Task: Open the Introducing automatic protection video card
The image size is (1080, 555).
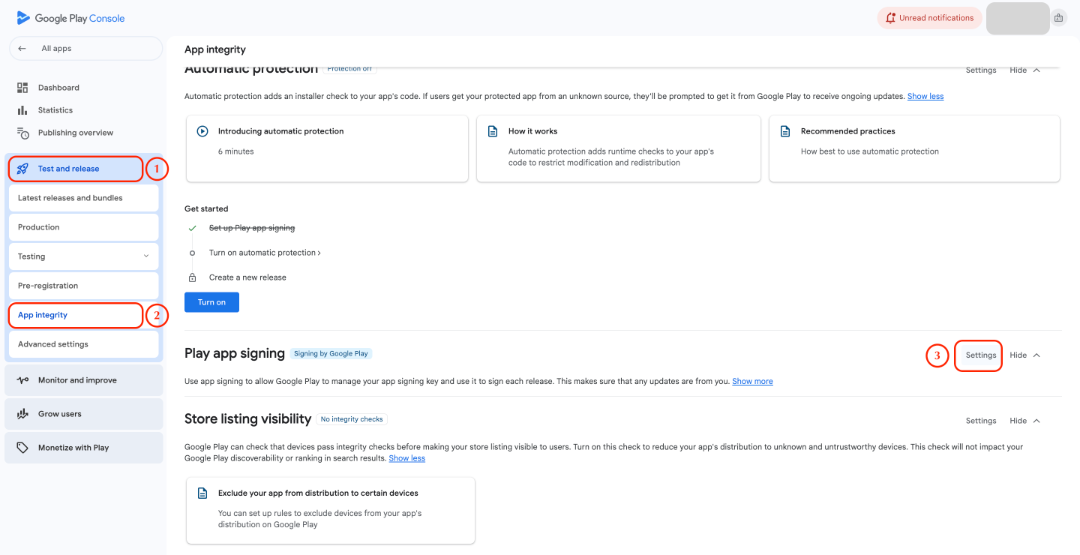Action: (x=327, y=149)
